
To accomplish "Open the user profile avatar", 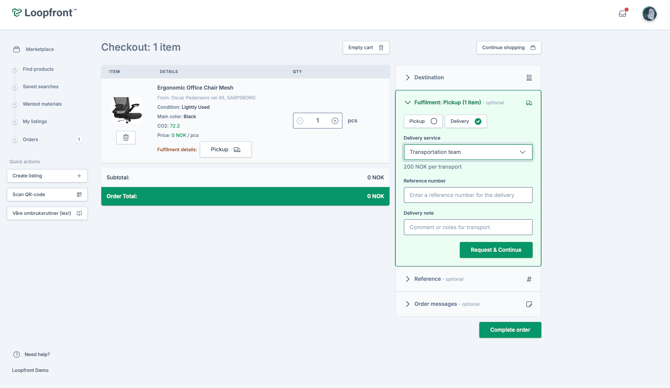I will (x=649, y=14).
